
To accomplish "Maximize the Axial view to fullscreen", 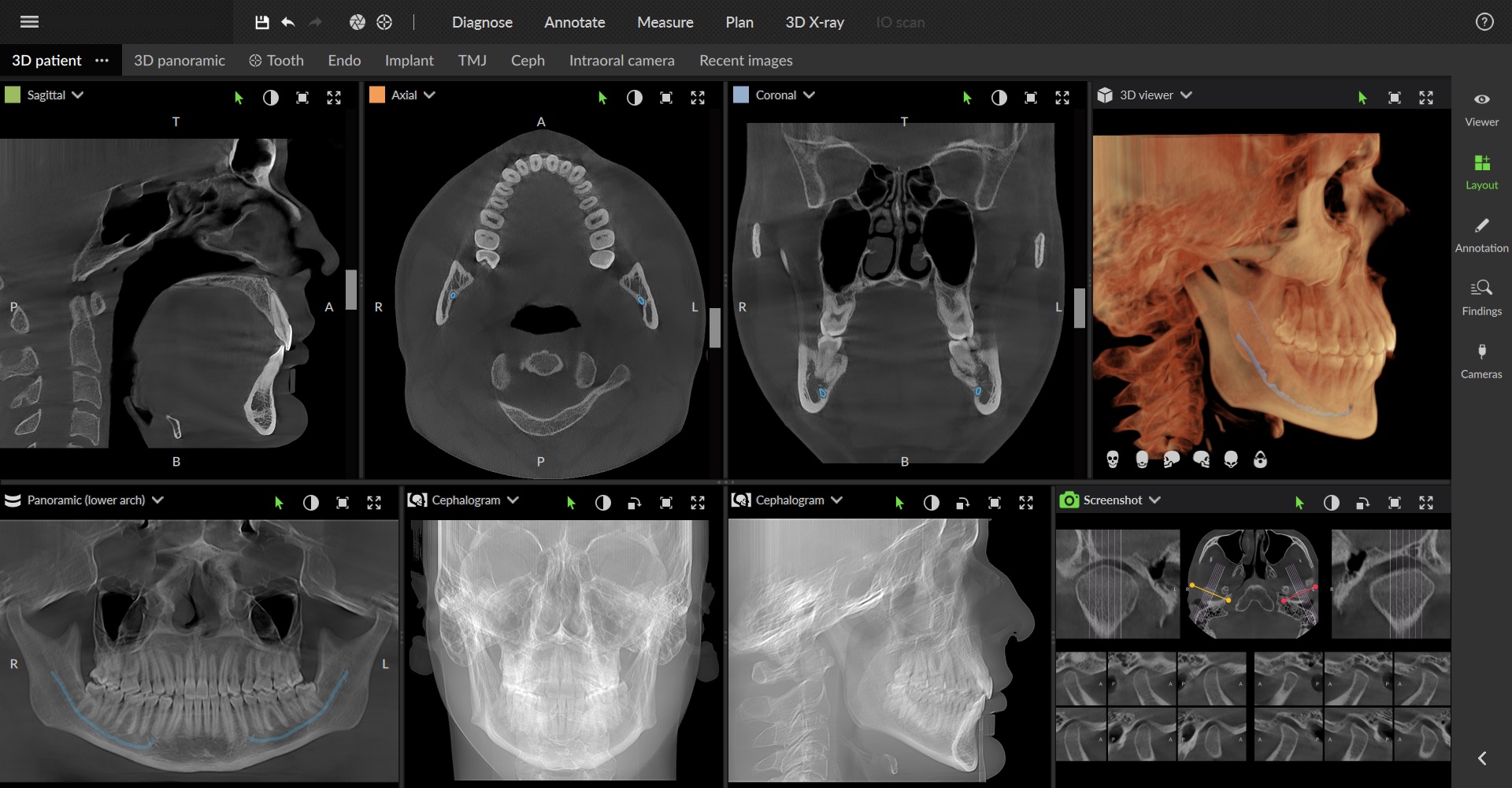I will coord(698,98).
